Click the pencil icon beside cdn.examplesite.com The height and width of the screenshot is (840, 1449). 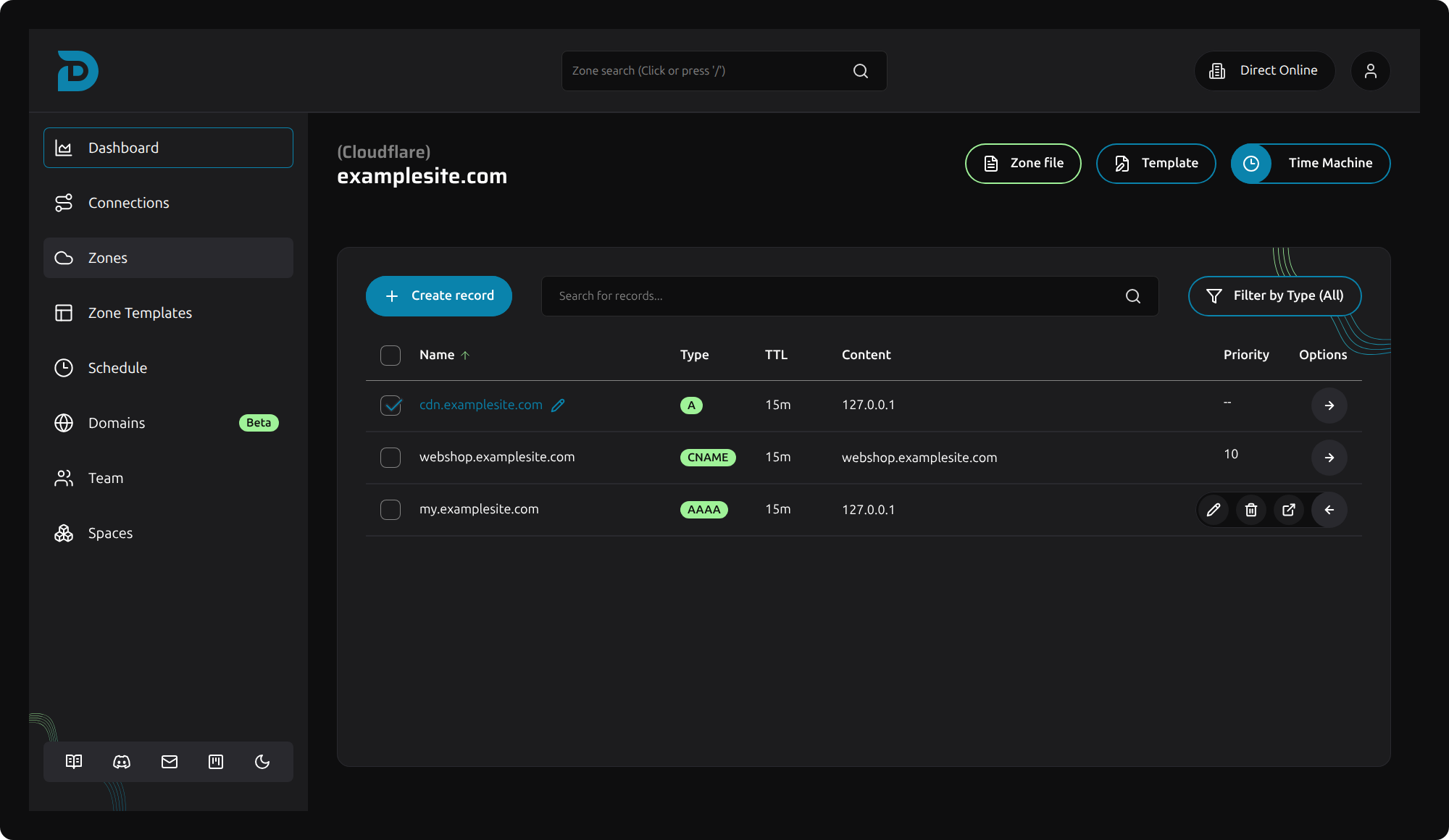[x=558, y=406]
